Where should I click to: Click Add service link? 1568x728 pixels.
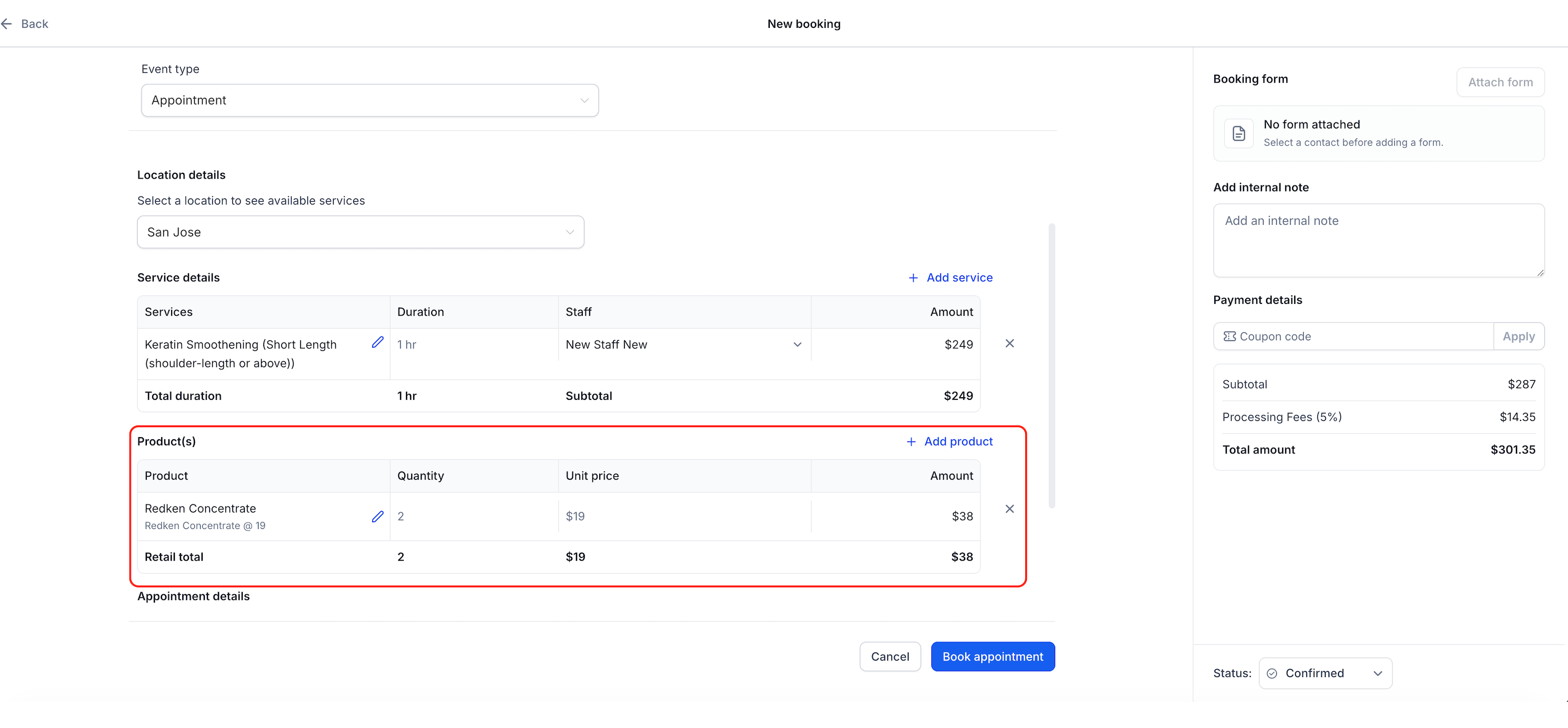point(950,278)
